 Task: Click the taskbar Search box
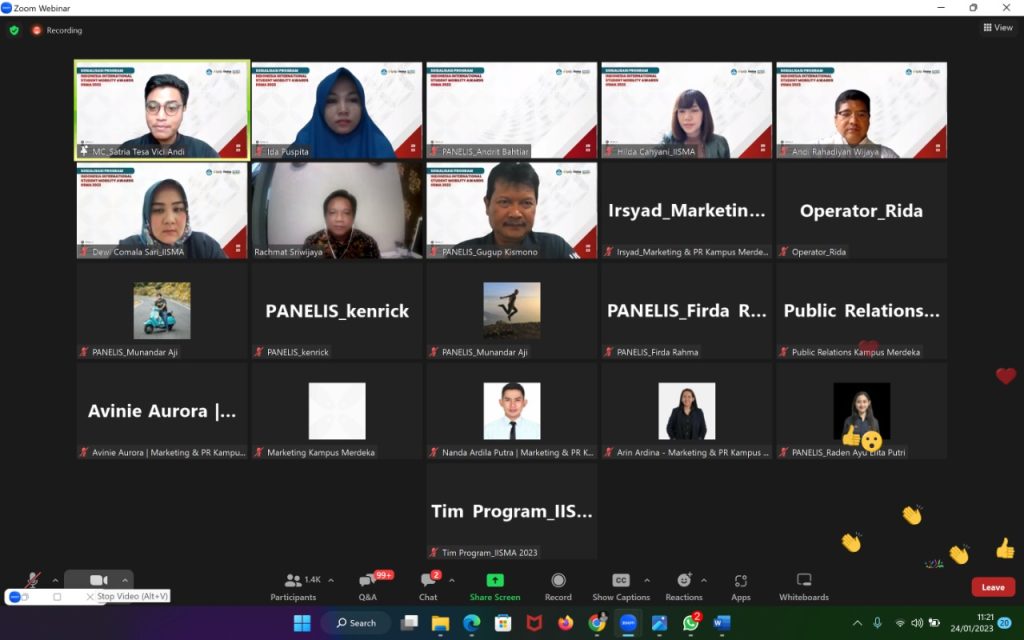[x=356, y=623]
